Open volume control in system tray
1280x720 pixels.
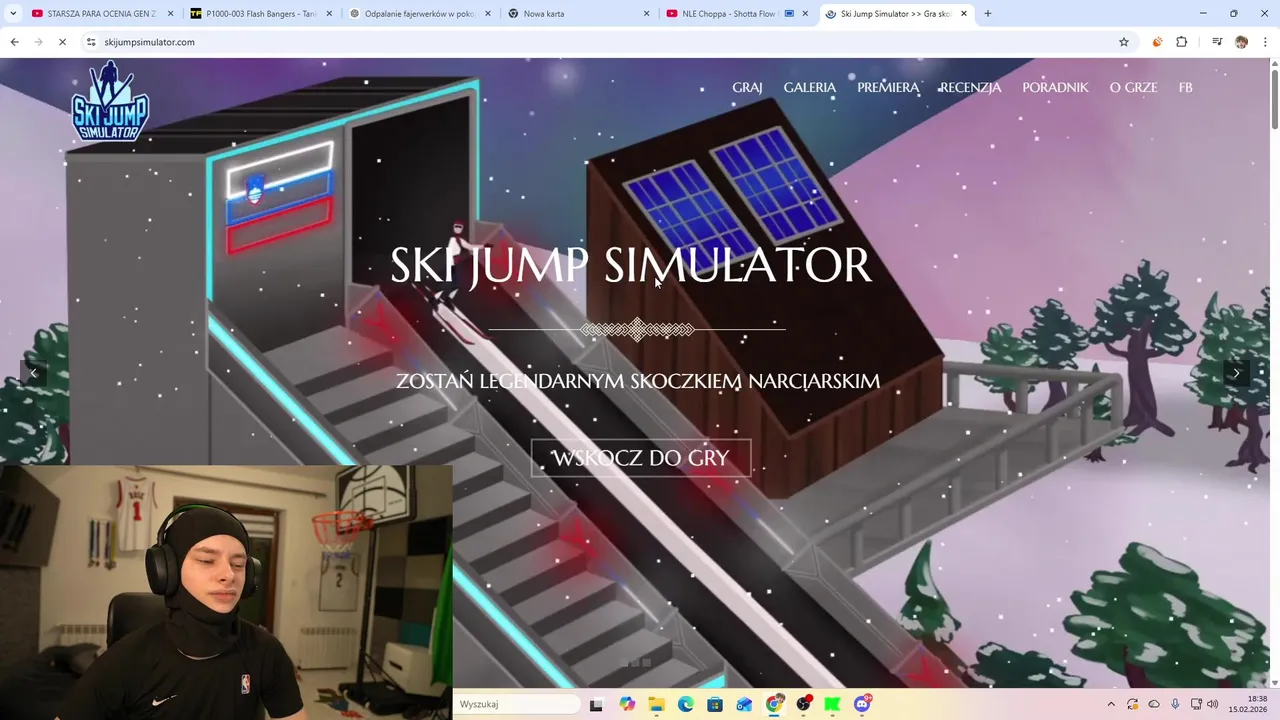[1213, 704]
